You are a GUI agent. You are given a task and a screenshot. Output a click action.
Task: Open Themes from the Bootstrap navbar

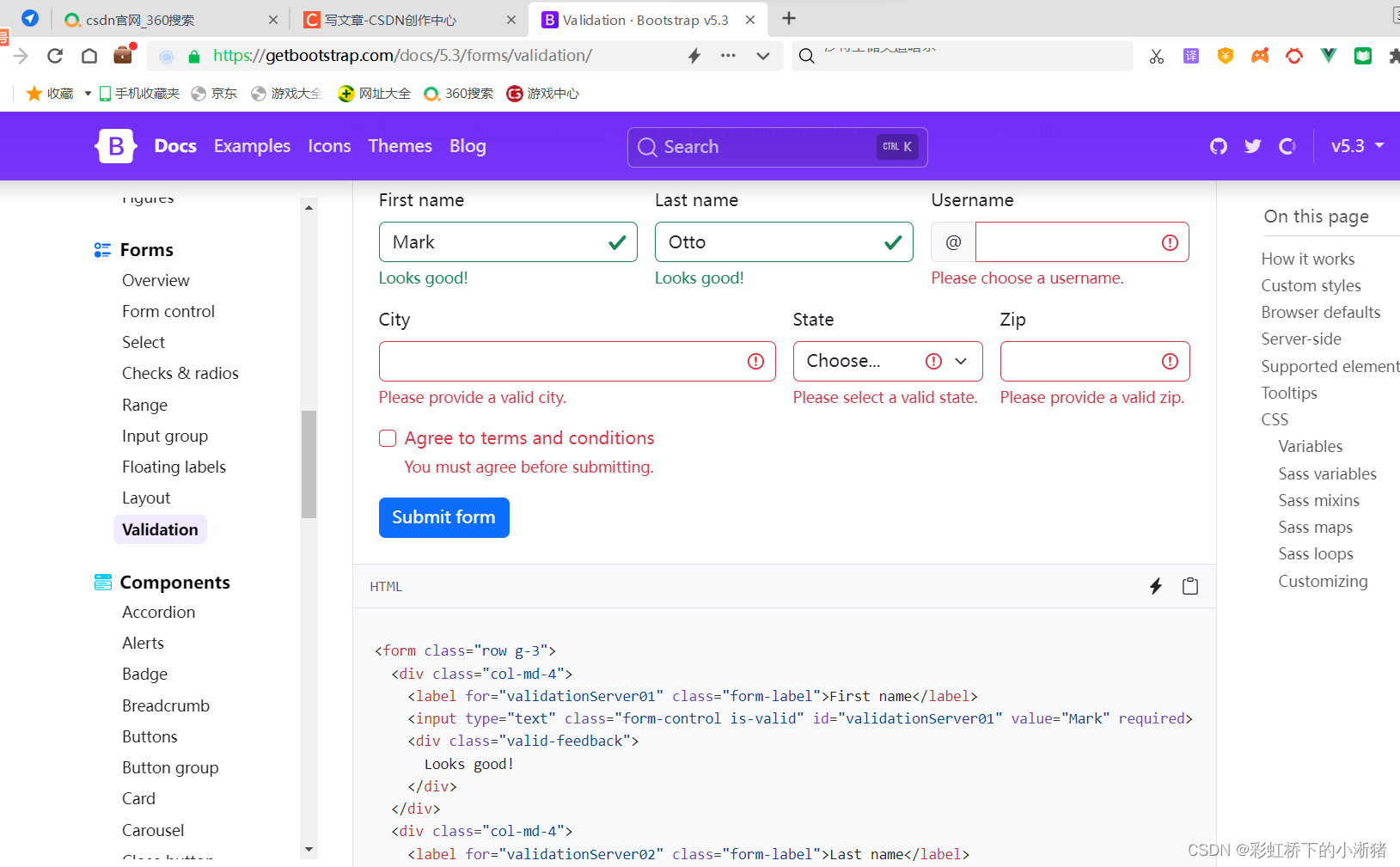pos(400,146)
